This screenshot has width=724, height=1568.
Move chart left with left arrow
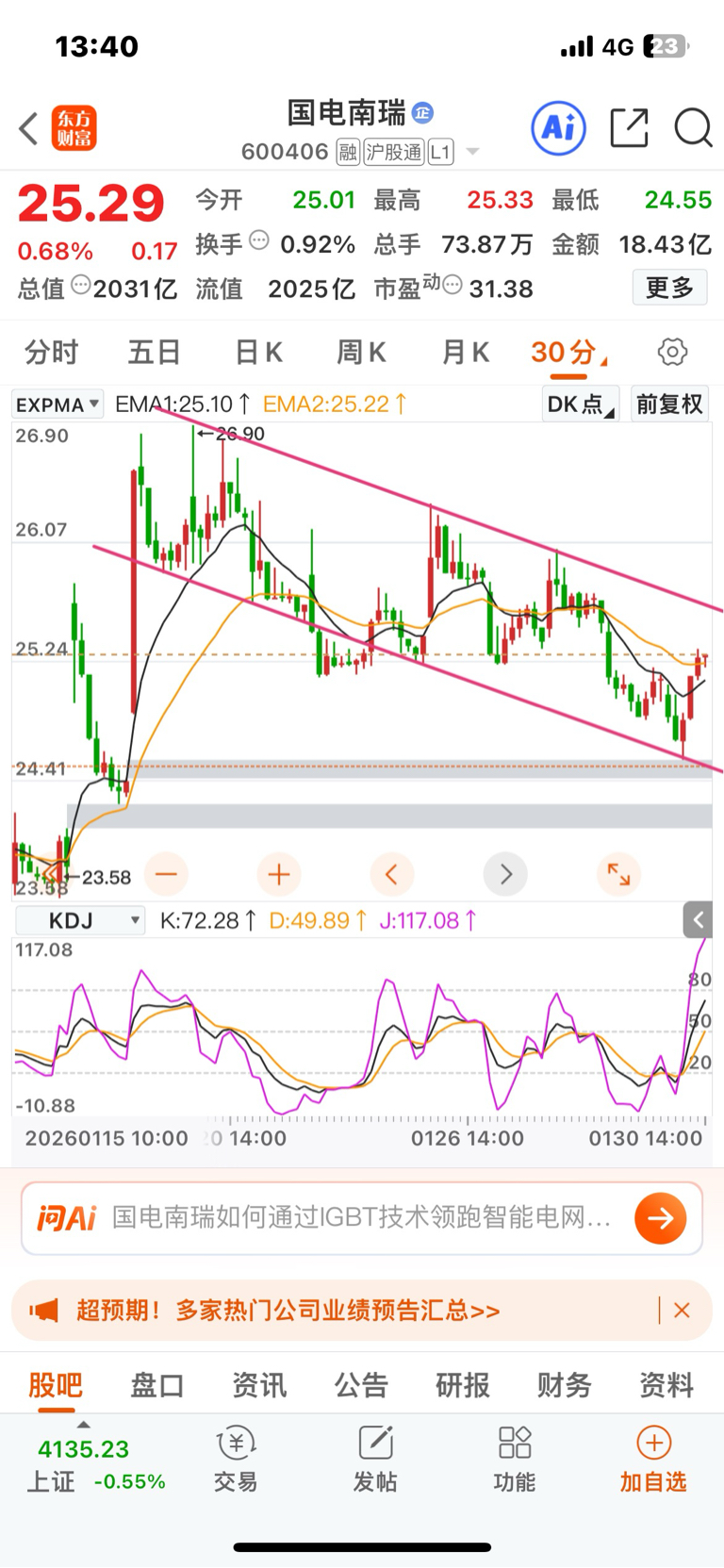point(392,875)
